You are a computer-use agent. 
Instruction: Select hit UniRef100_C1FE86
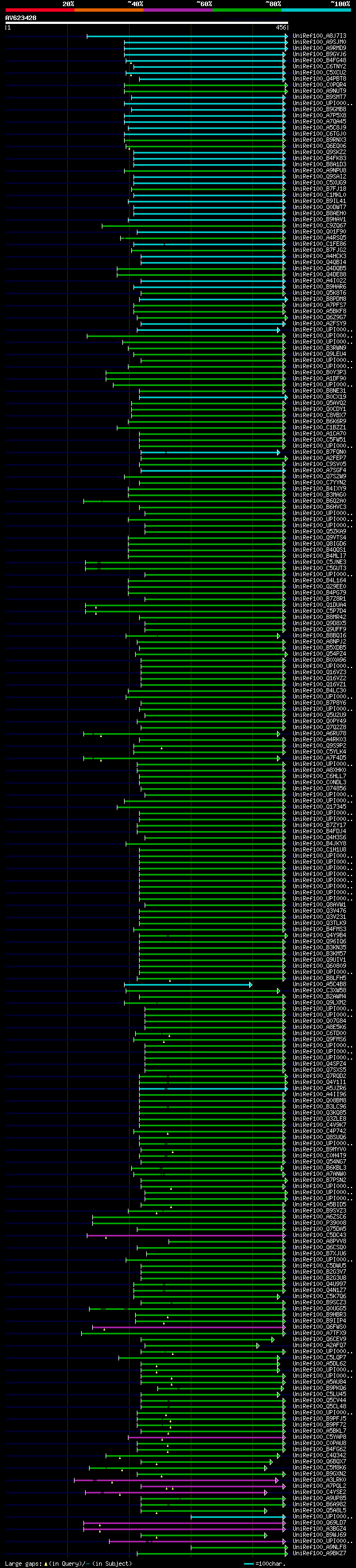point(319,244)
